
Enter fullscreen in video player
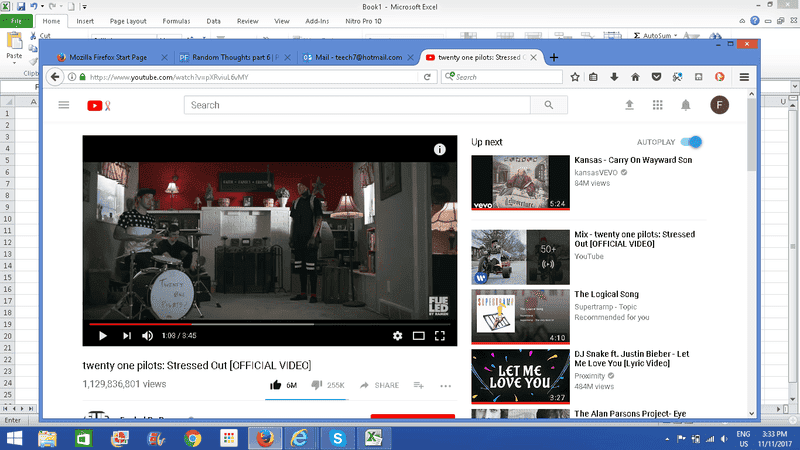tap(440, 336)
